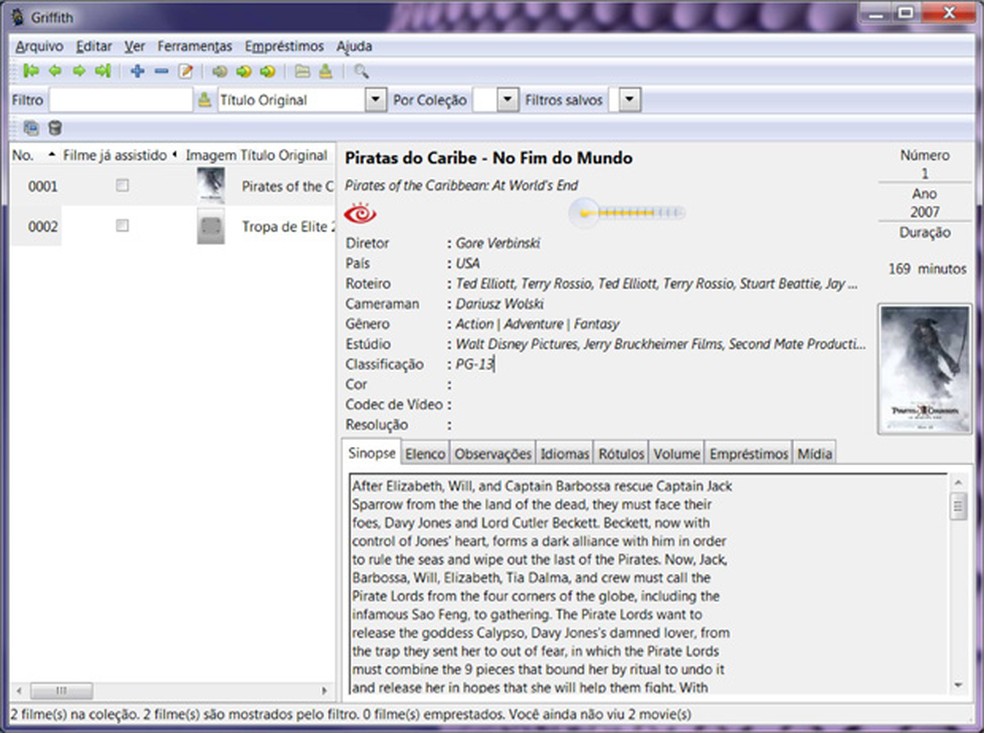984x733 pixels.
Task: Click the Tropa de Elite title text
Action: coord(289,227)
